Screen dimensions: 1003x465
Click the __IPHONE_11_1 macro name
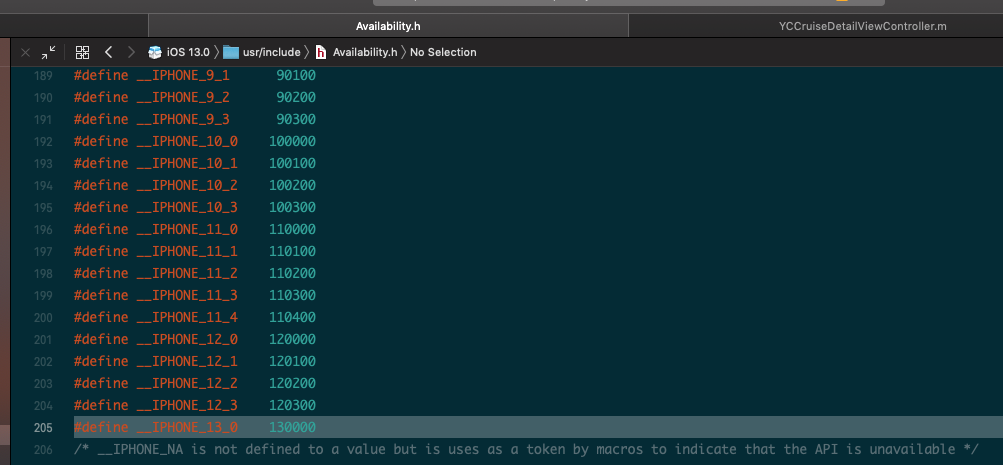[x=187, y=251]
